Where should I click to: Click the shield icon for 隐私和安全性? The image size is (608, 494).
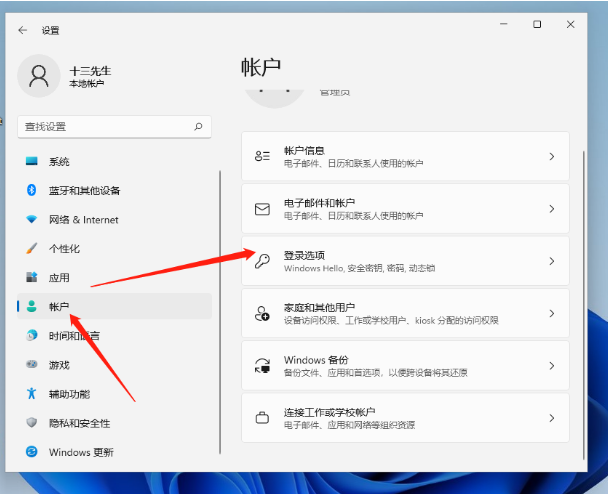point(31,423)
